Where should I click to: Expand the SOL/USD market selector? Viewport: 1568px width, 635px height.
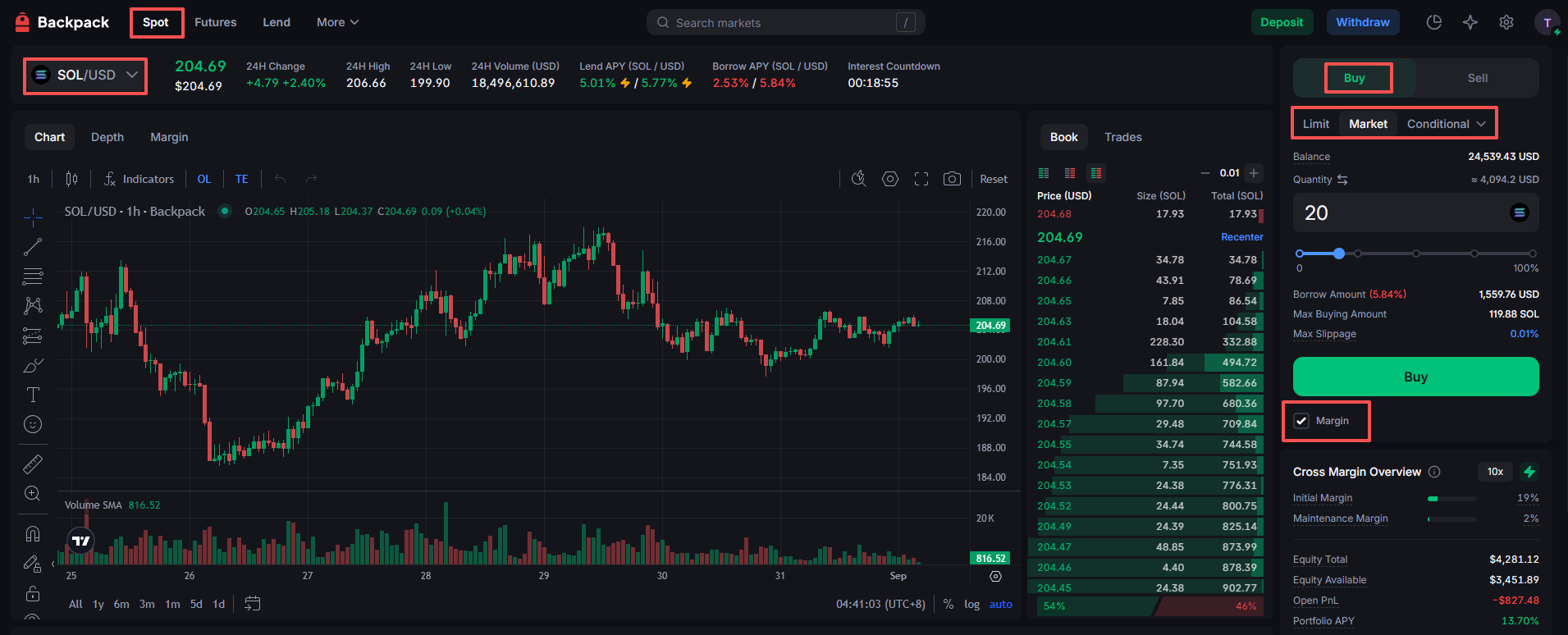[x=85, y=75]
